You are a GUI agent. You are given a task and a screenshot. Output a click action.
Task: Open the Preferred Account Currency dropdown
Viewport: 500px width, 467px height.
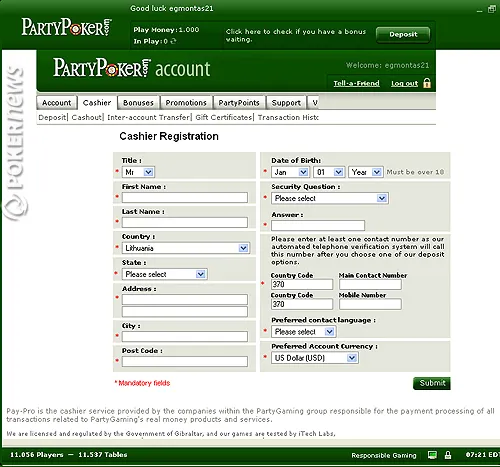point(315,358)
